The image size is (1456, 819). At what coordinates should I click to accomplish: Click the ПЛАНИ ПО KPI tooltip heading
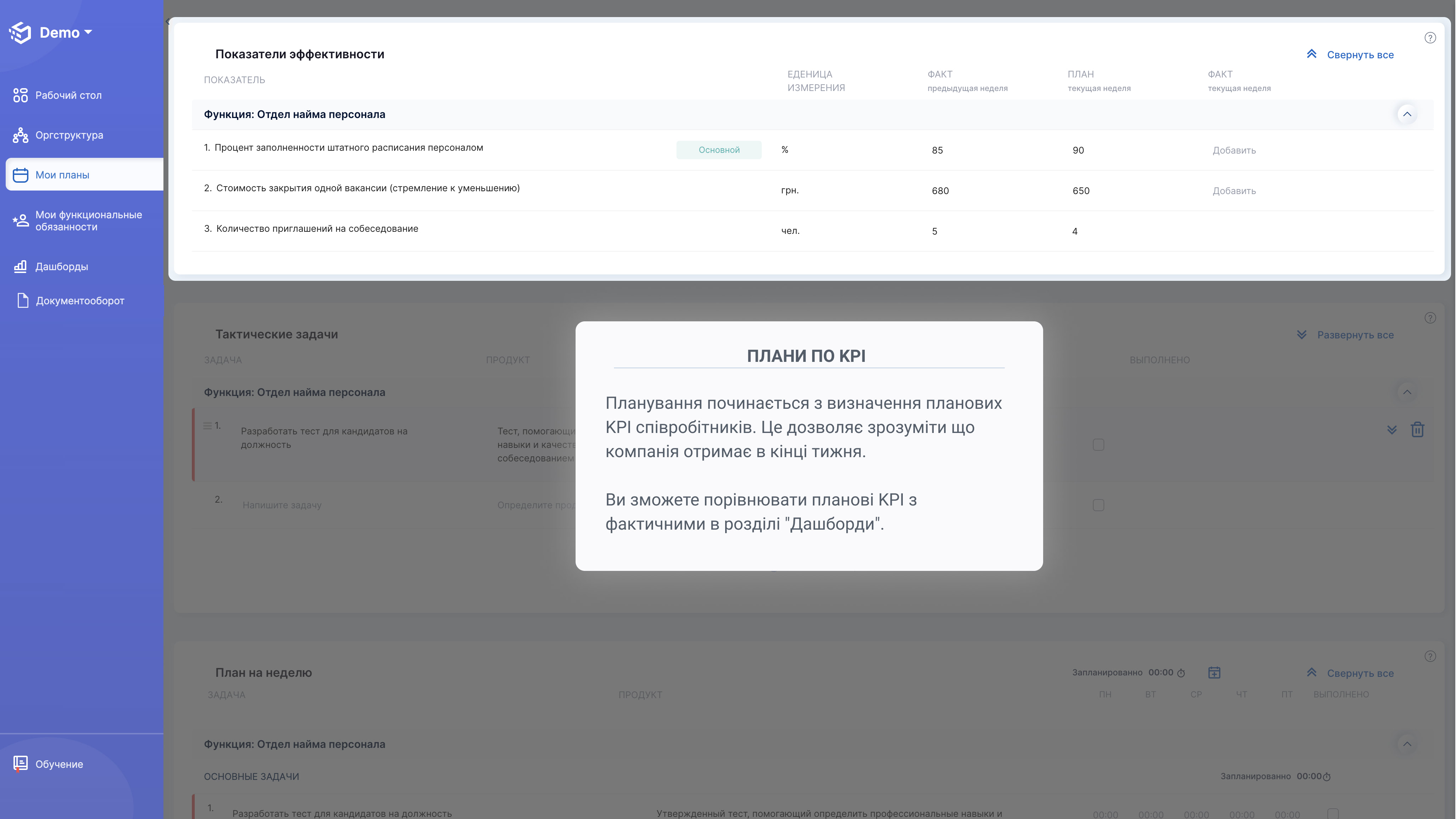point(806,356)
